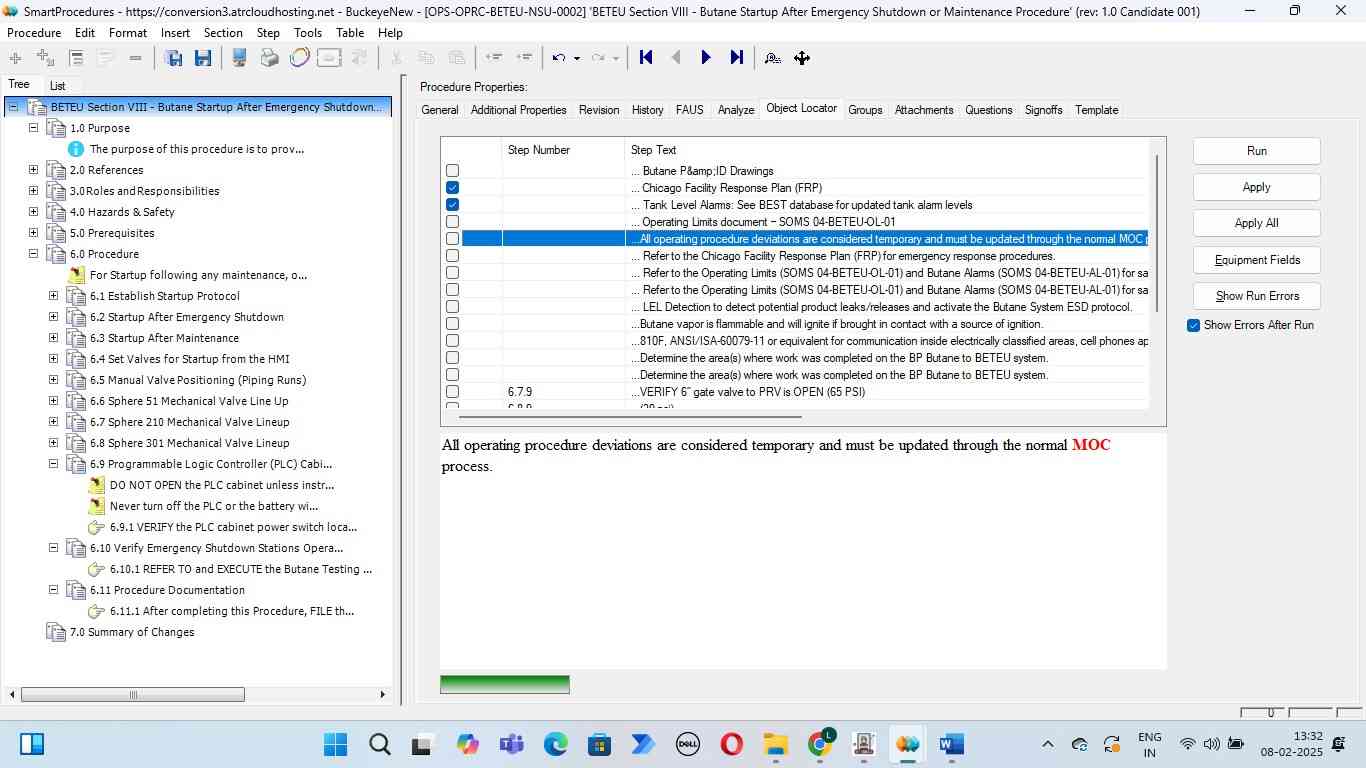Check the step 6.7.9 row checkbox
Screen dimensions: 1366x768
pos(453,392)
